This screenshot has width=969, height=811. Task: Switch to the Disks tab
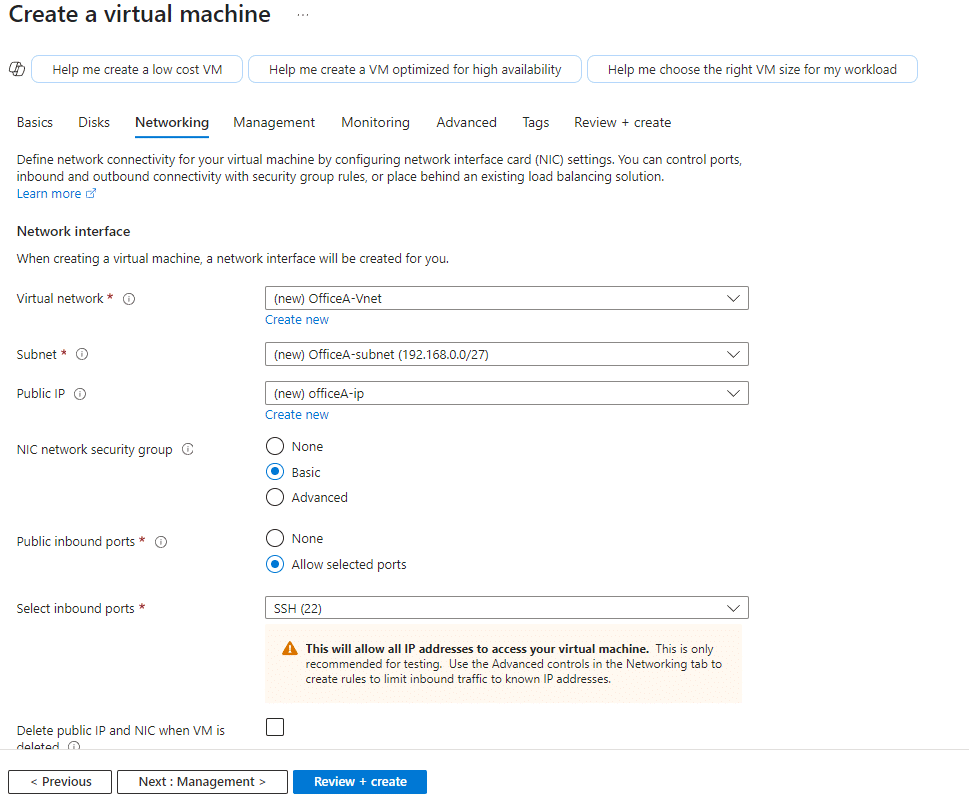click(x=94, y=122)
